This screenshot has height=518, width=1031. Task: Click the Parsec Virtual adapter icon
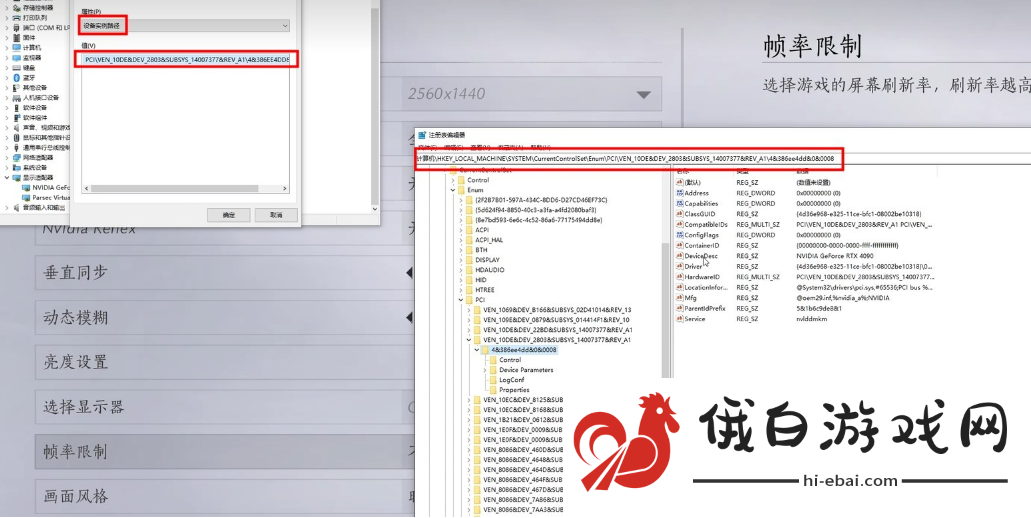tap(26, 197)
